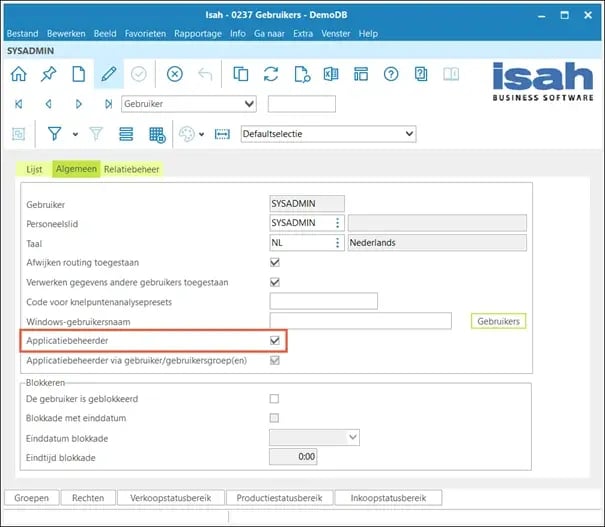Open the Favorieten menu
Screen dimensions: 605x527
[x=145, y=34]
